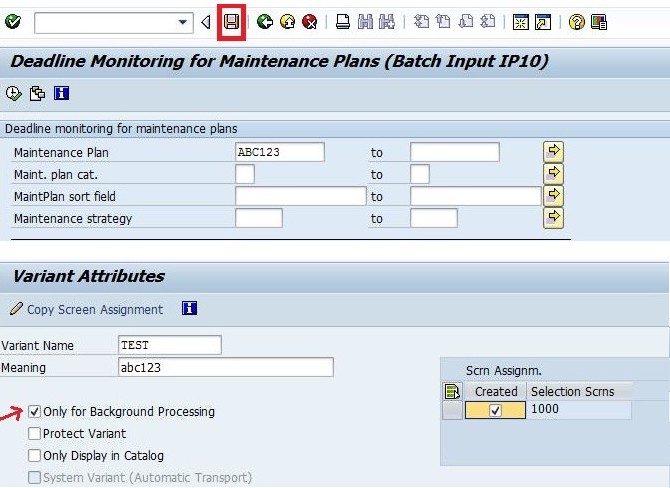Image resolution: width=670 pixels, height=488 pixels.
Task: Open multiple selection for Maintenance Plan
Action: pos(553,152)
